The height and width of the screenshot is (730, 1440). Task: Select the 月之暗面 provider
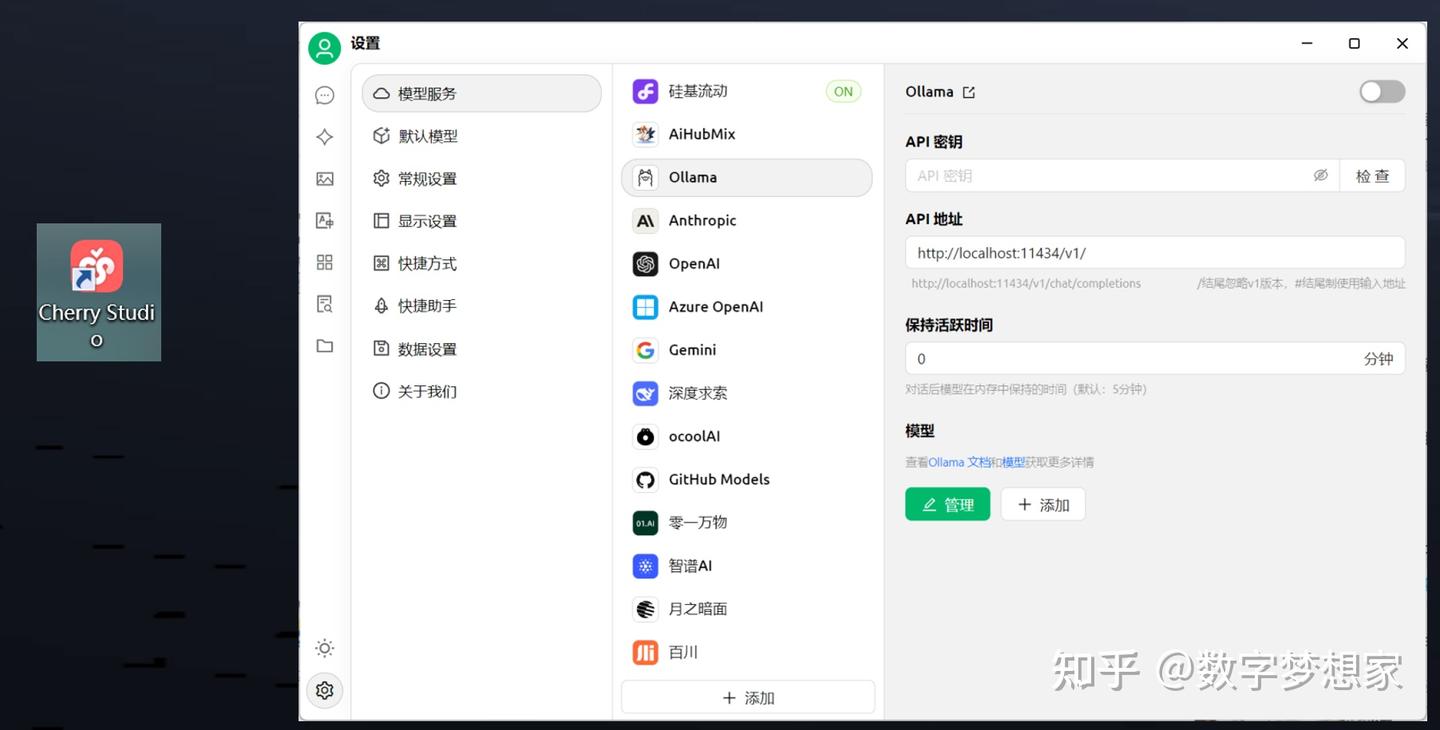746,608
